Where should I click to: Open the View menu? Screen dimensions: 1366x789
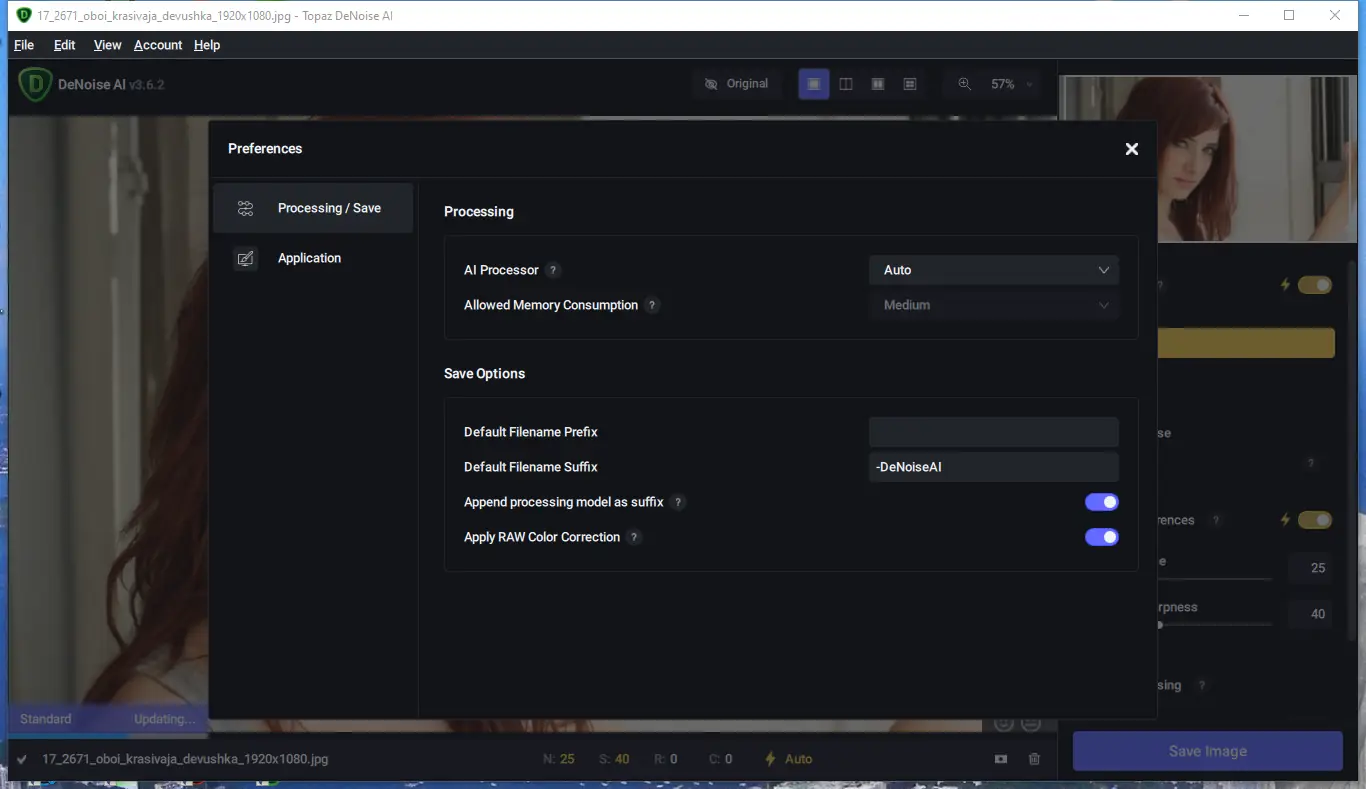107,45
